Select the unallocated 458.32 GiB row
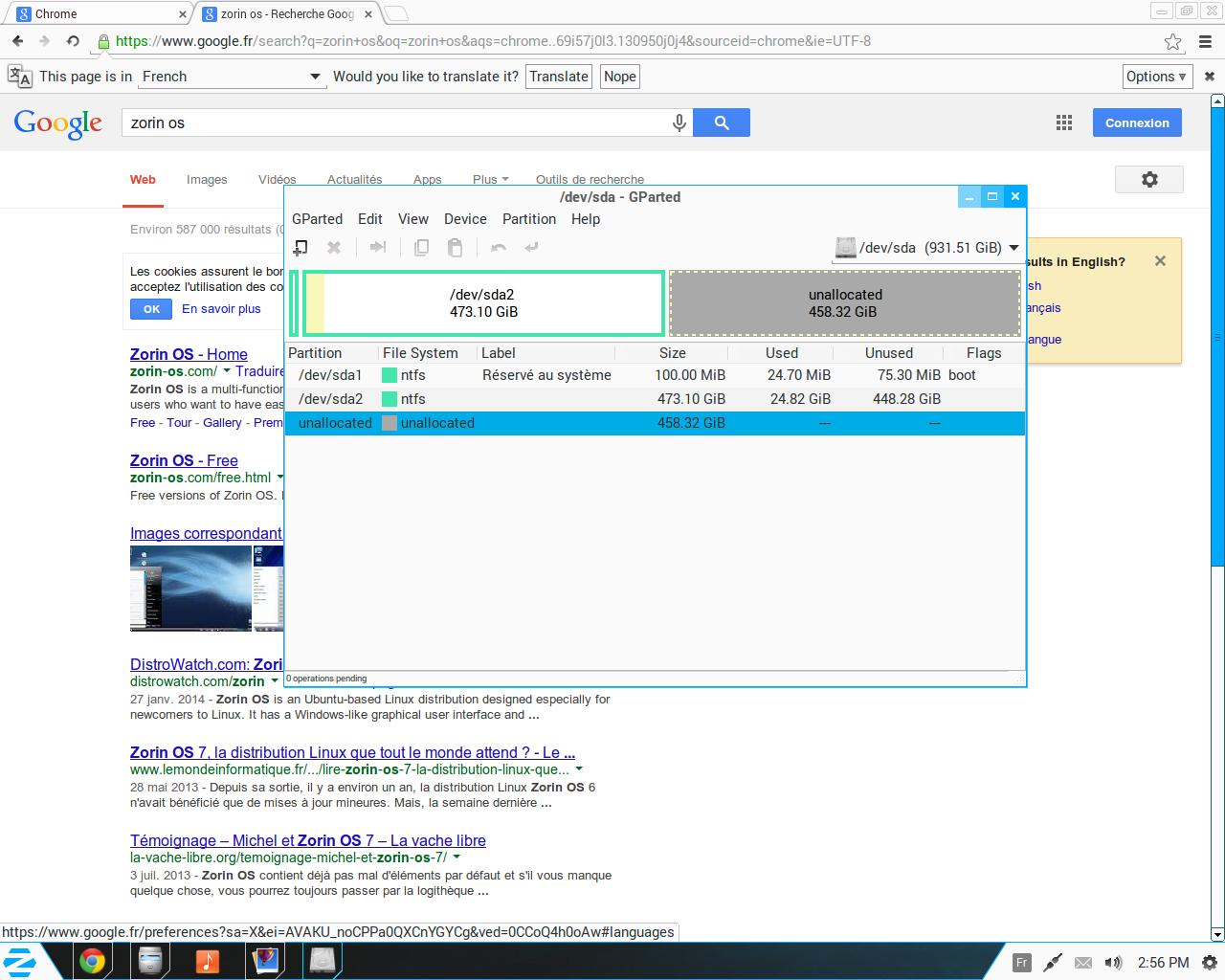 tap(655, 423)
